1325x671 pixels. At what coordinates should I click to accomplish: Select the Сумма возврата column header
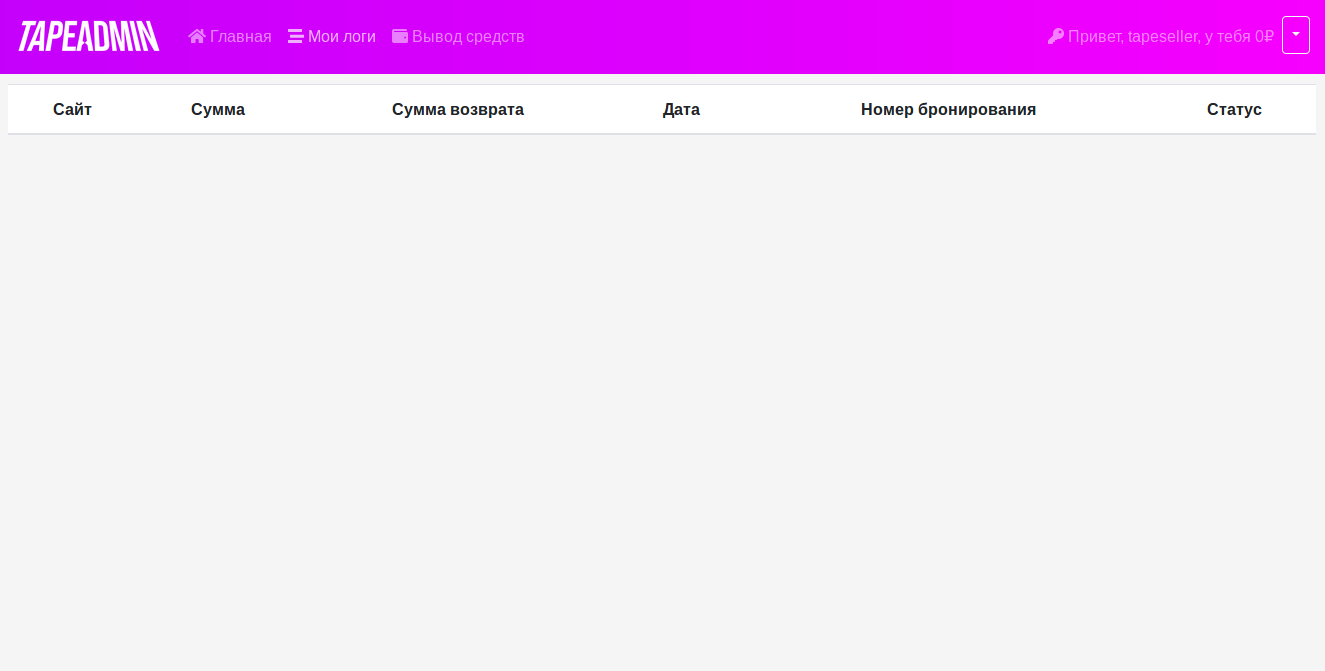click(x=458, y=109)
